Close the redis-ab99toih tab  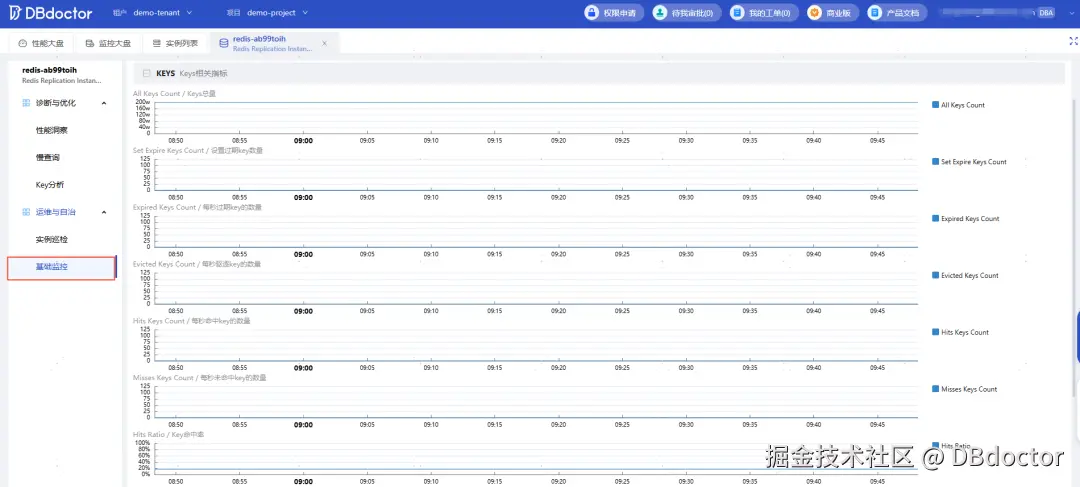(x=324, y=43)
